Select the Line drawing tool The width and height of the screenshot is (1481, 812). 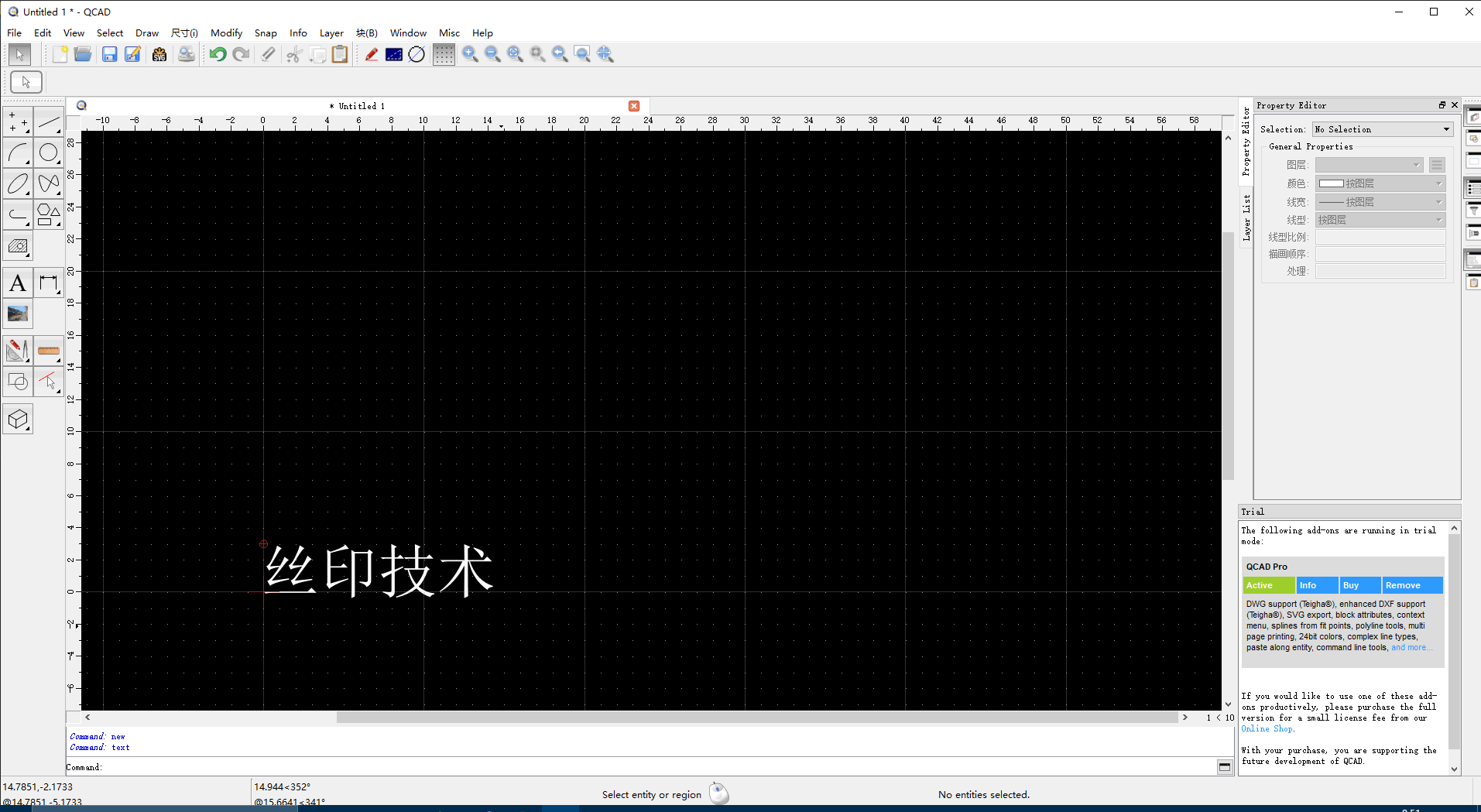(x=49, y=122)
